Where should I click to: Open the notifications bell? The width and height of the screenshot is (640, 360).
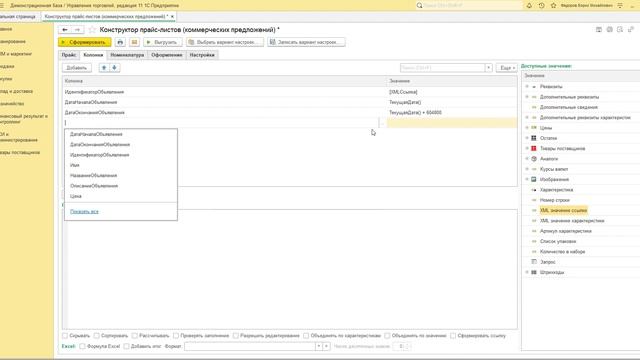(x=529, y=5)
